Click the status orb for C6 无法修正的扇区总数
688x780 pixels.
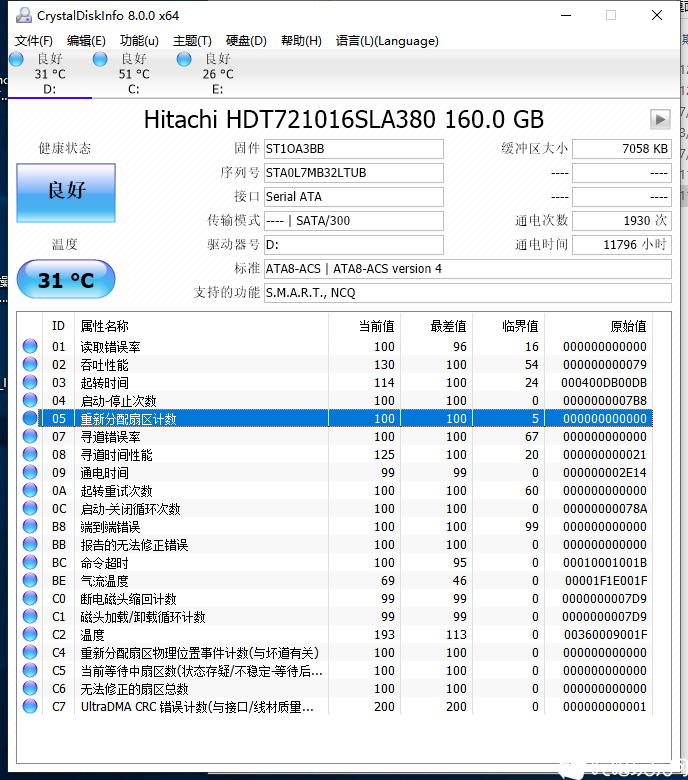[x=30, y=687]
